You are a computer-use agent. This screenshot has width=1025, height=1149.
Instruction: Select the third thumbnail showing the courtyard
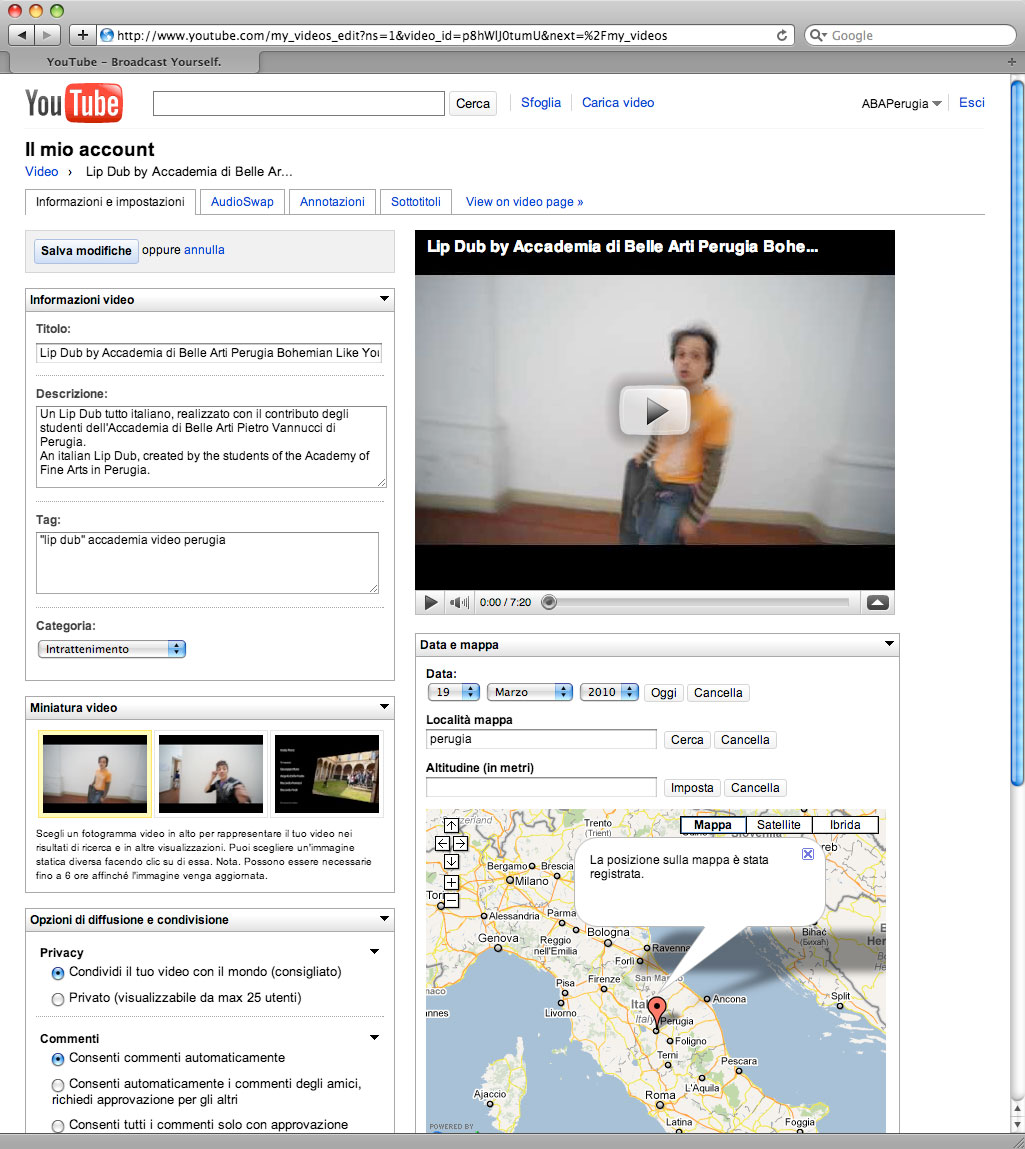(x=327, y=773)
